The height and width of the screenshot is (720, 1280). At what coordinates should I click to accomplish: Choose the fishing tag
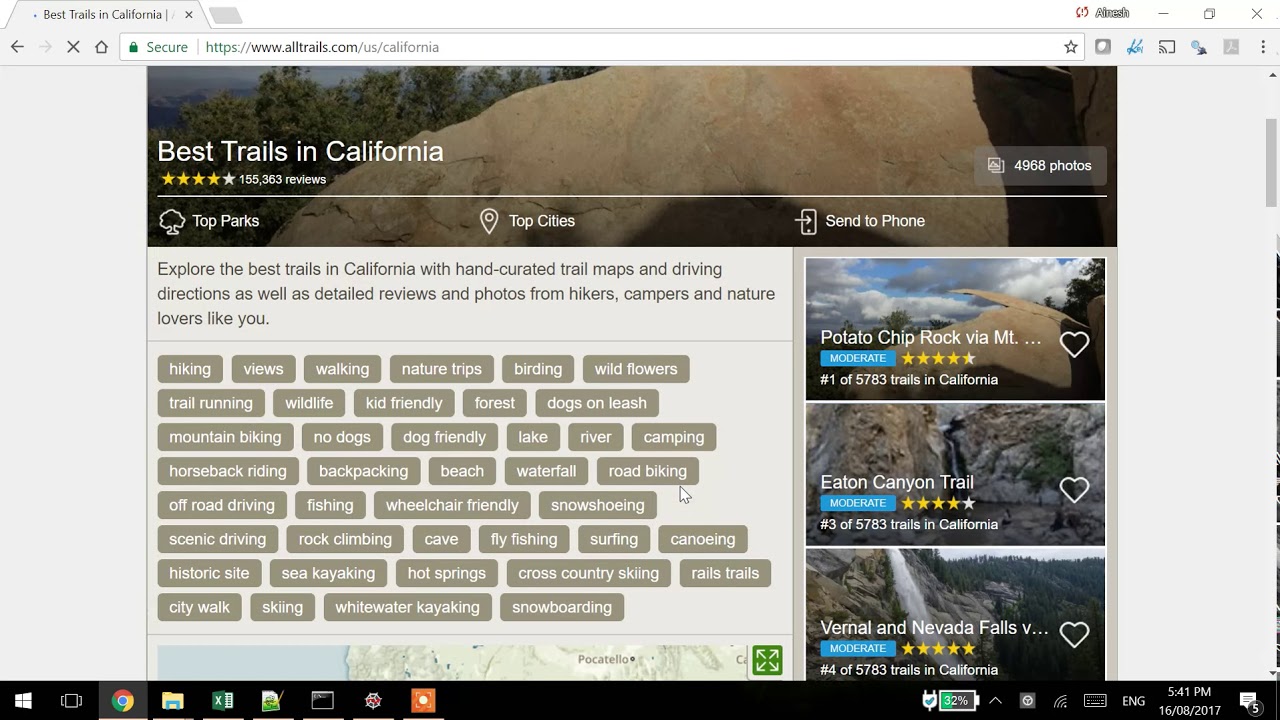click(330, 505)
